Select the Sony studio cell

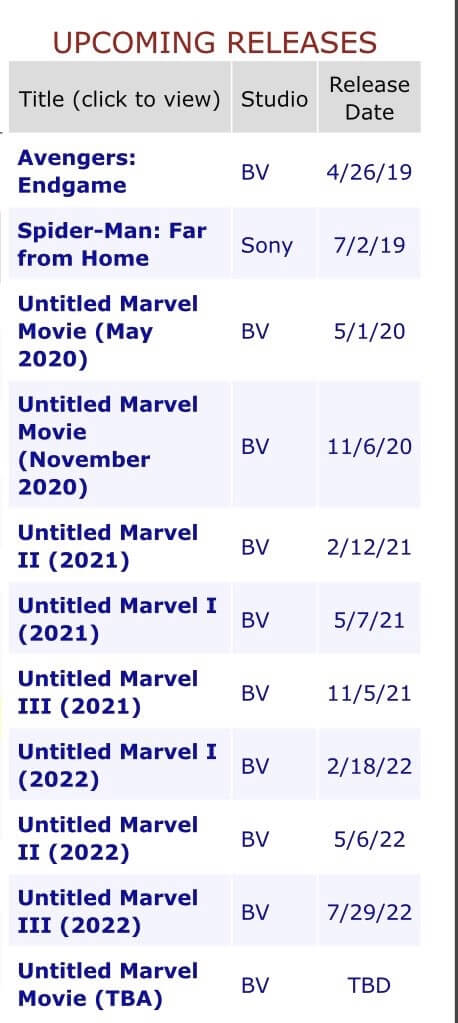[x=267, y=246]
